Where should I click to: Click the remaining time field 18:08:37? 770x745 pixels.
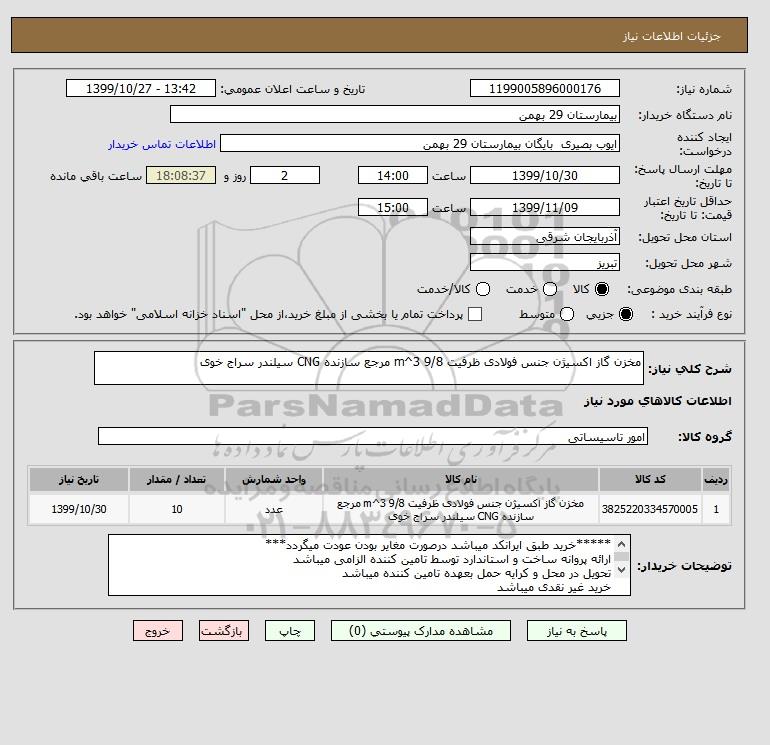pyautogui.click(x=181, y=175)
